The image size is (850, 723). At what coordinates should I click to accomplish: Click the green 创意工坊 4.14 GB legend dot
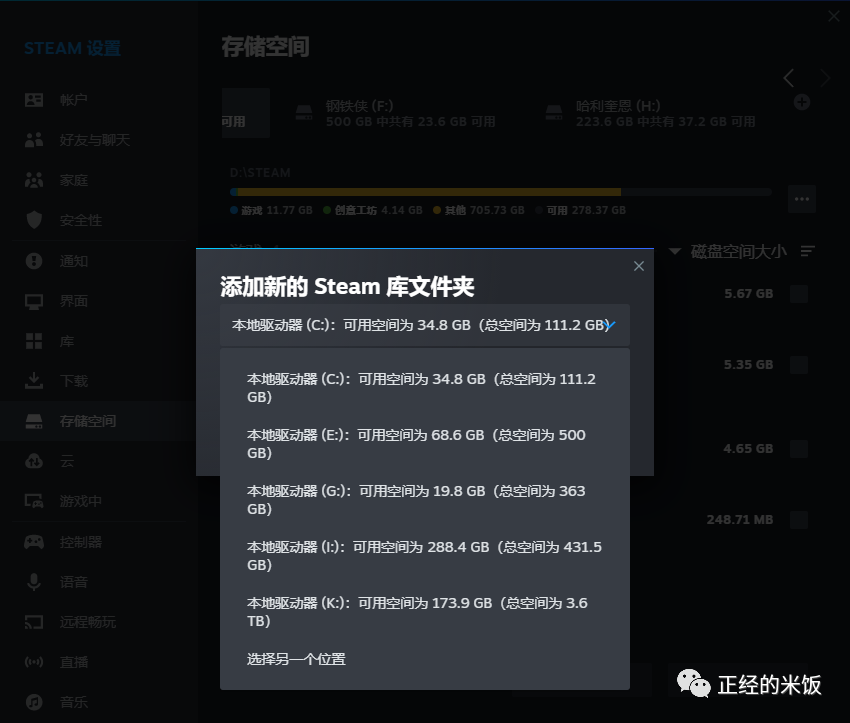(327, 210)
